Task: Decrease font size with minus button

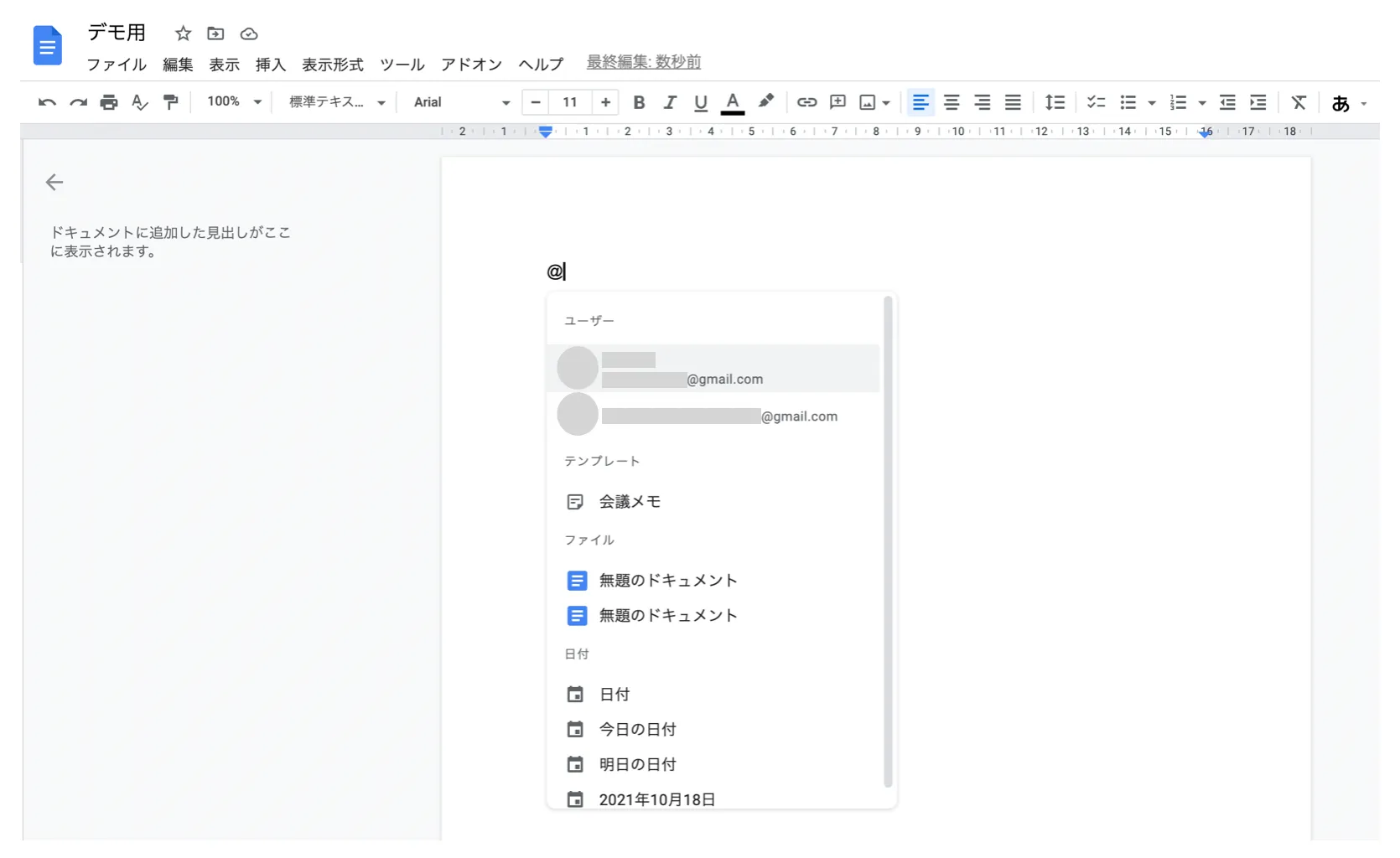Action: 536,102
